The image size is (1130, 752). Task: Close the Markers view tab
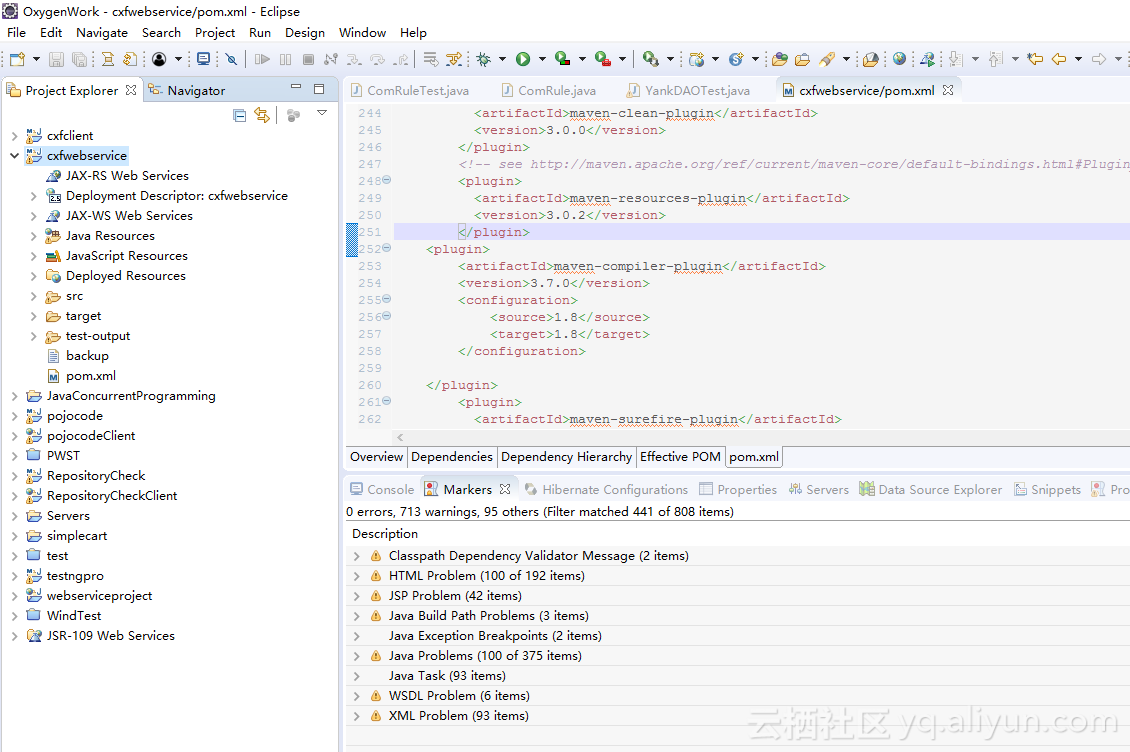coord(505,489)
